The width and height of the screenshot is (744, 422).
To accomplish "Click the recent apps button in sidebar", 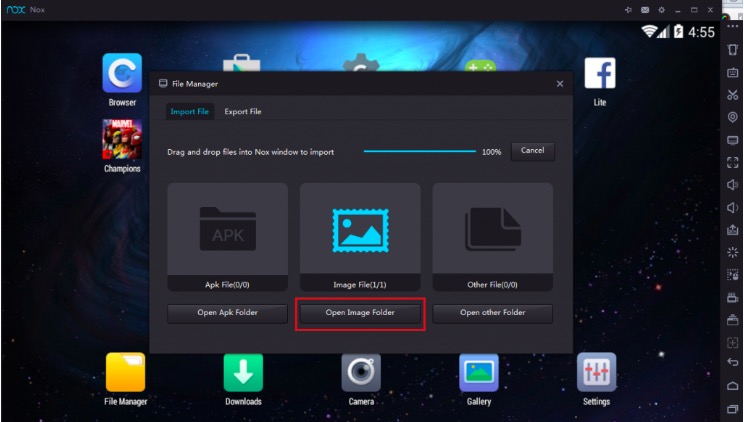I will click(x=733, y=409).
